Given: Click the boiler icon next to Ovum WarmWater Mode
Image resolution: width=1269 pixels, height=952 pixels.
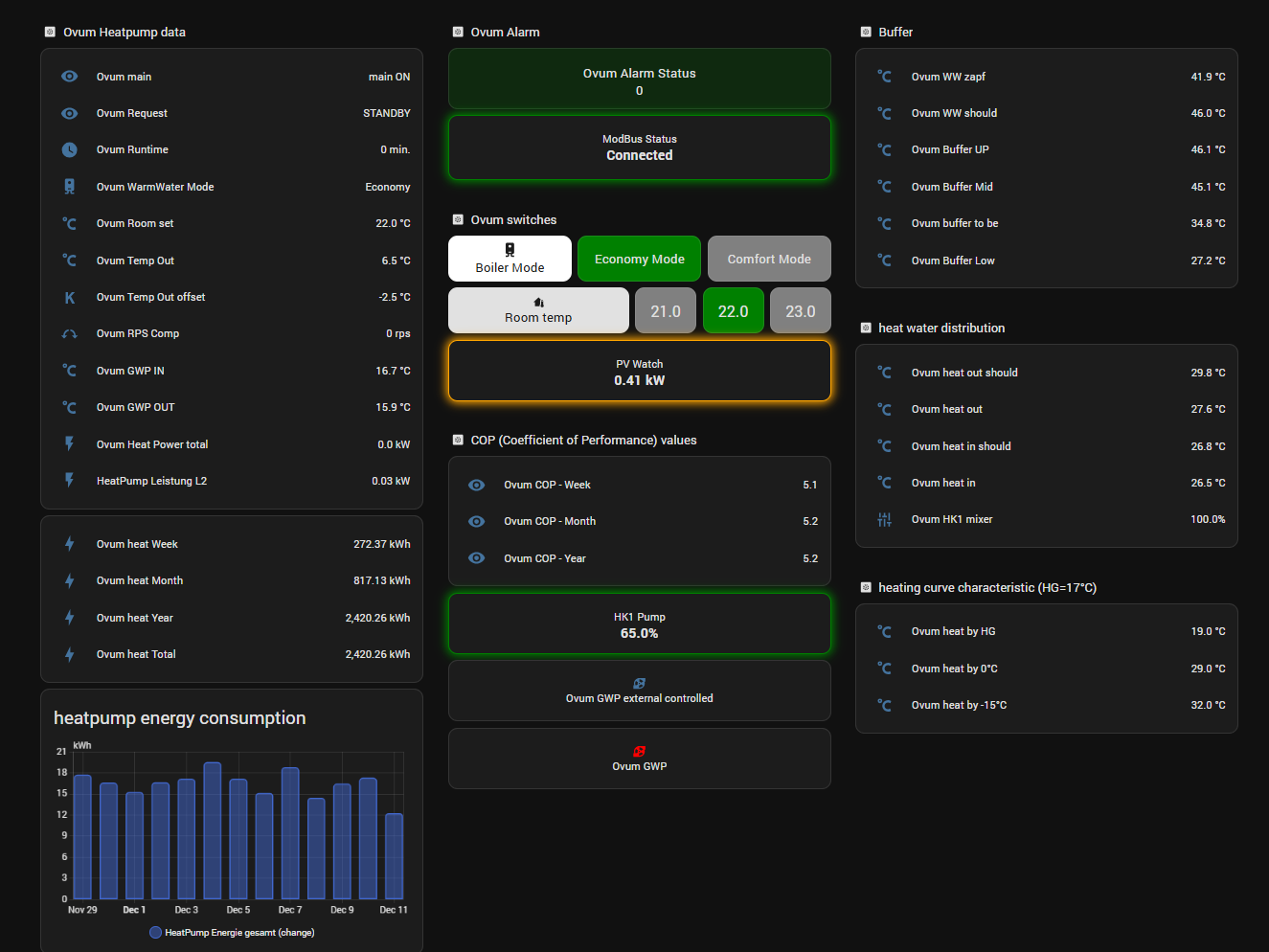Looking at the screenshot, I should click(x=70, y=187).
